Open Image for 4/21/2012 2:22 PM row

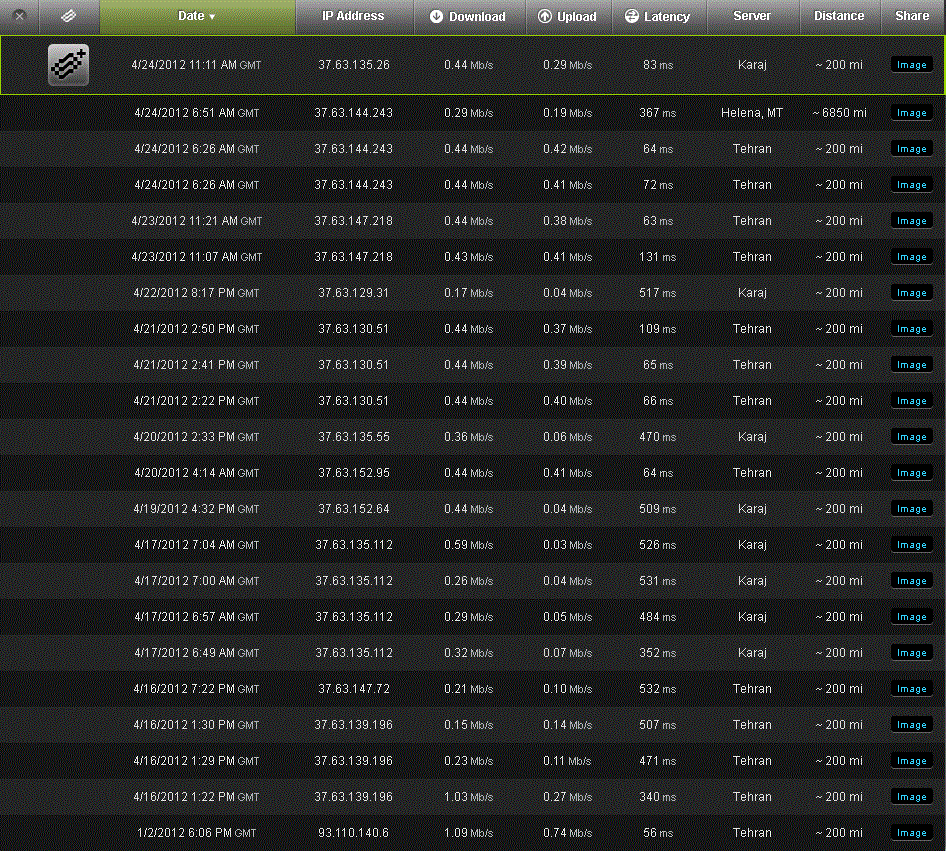pyautogui.click(x=912, y=401)
